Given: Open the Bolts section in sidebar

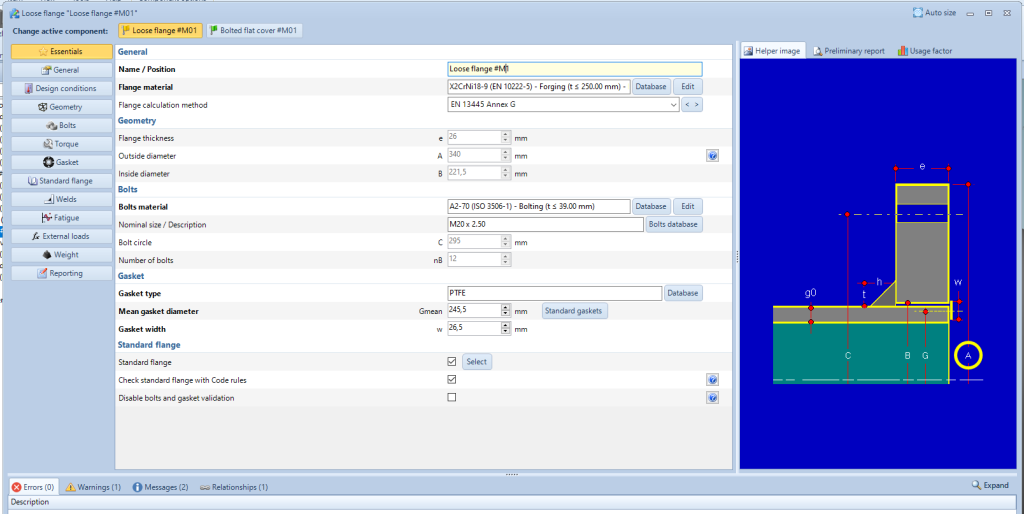Looking at the screenshot, I should (x=61, y=125).
